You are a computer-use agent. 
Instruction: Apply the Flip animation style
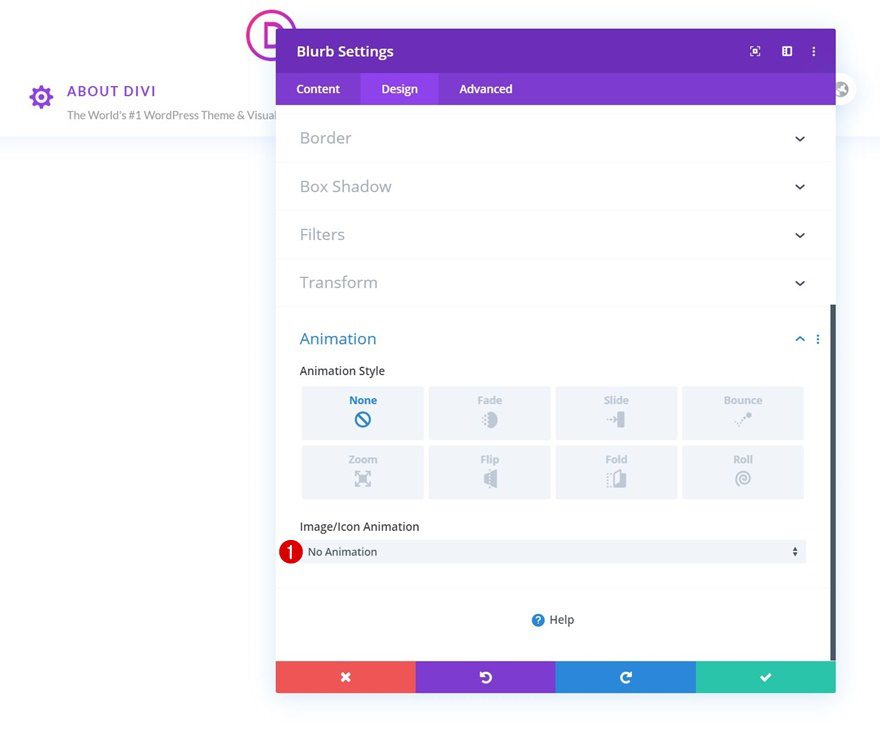(489, 473)
